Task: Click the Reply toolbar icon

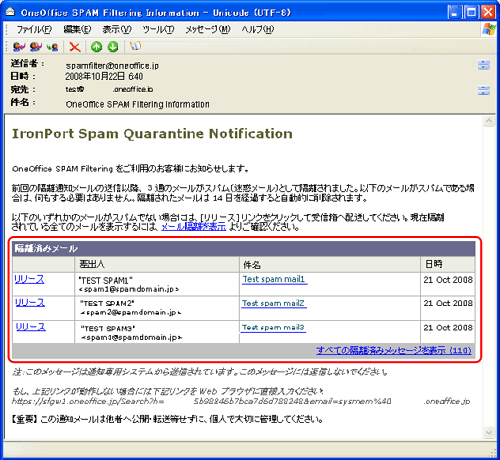Action: [19, 47]
